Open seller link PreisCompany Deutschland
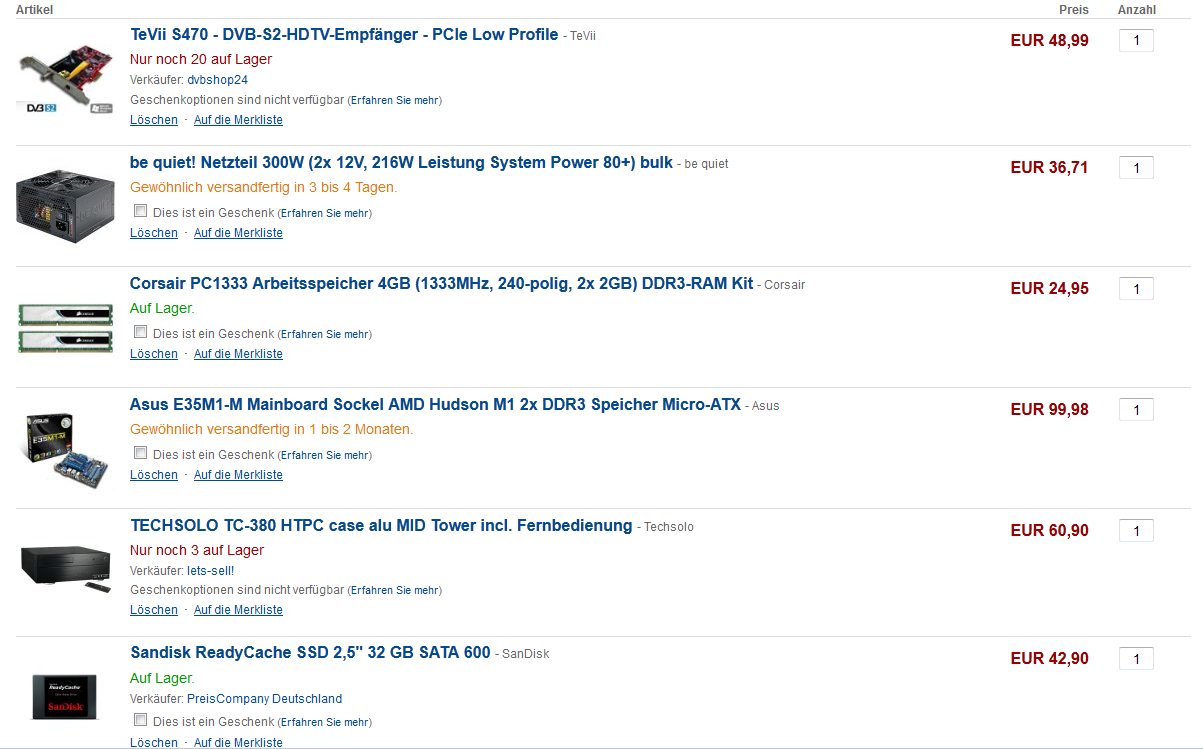Image resolution: width=1203 pixels, height=749 pixels. coord(264,699)
